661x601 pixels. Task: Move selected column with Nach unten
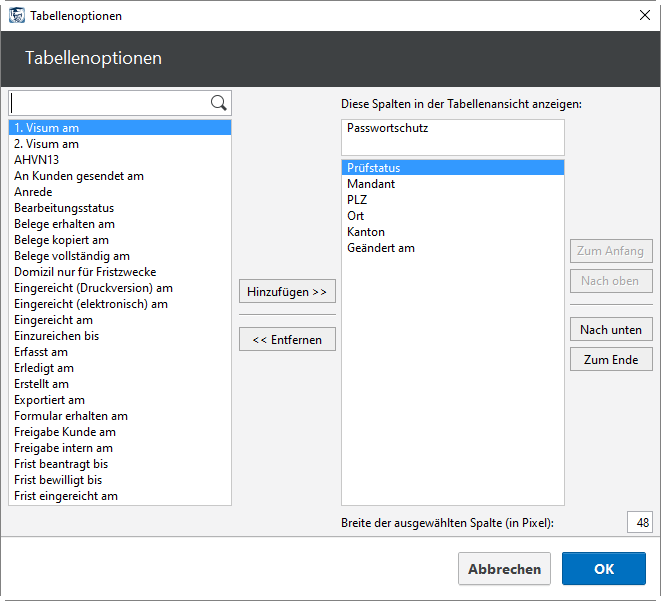point(611,329)
